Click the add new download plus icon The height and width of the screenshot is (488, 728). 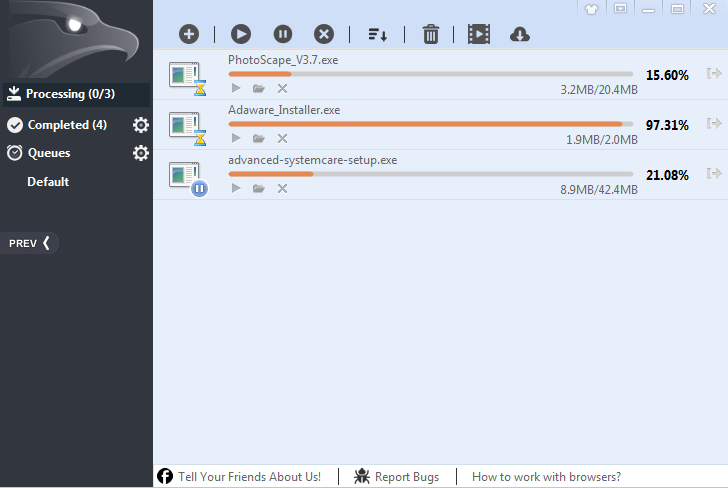coord(189,34)
